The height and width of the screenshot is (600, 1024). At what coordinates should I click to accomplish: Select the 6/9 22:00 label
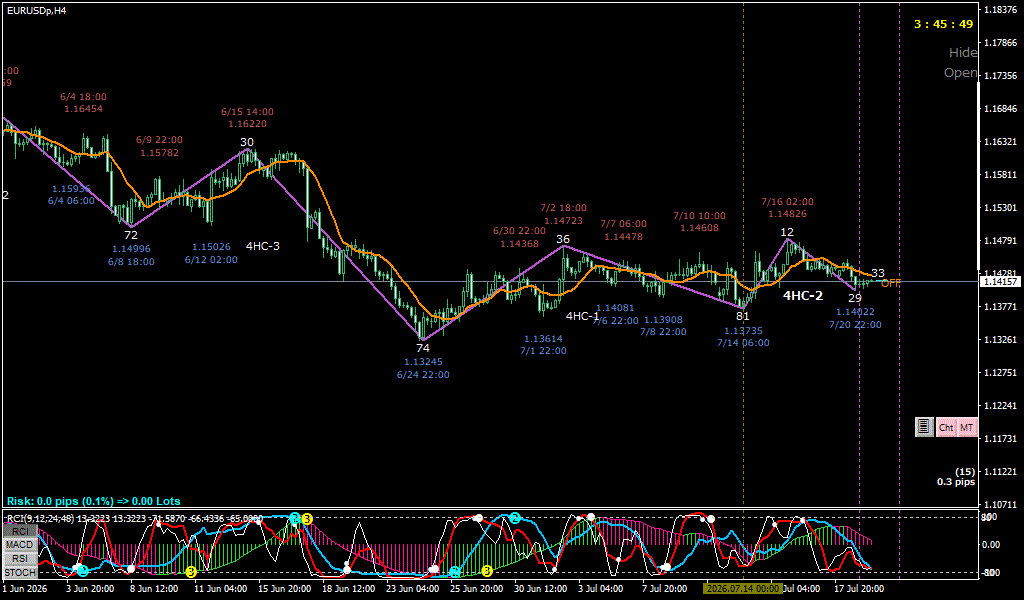(x=159, y=140)
